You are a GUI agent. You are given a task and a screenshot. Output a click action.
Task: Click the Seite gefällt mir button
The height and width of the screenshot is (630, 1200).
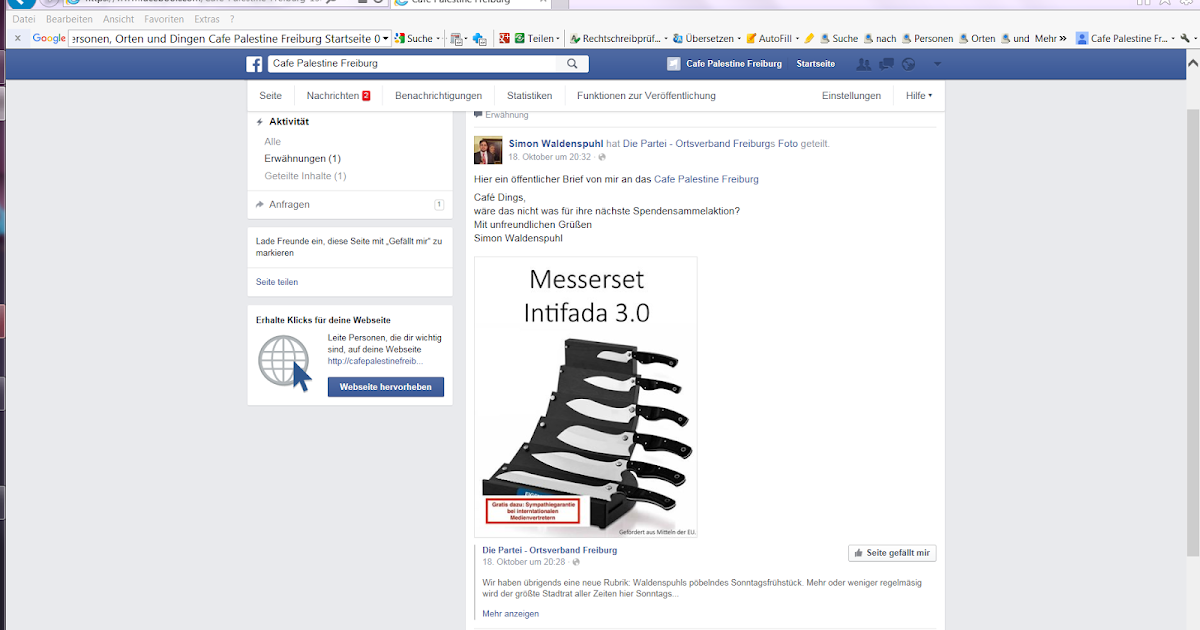892,553
